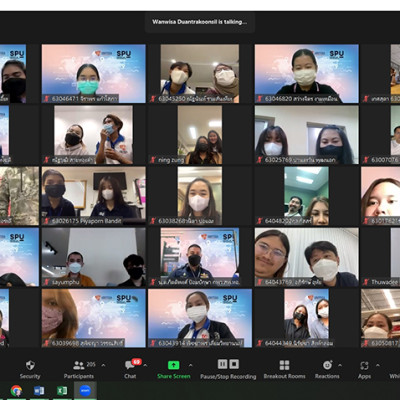
Task: Click the 'sayumphu' name label
Action: (66, 282)
